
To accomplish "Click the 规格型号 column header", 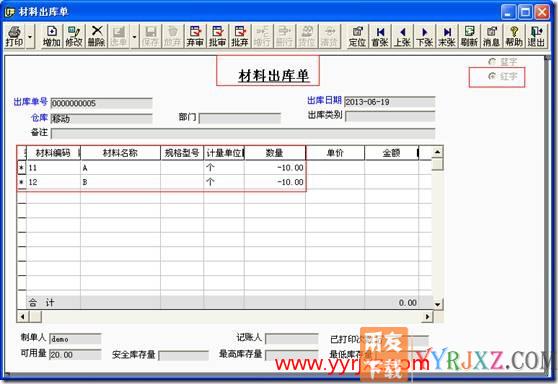I will click(182, 153).
